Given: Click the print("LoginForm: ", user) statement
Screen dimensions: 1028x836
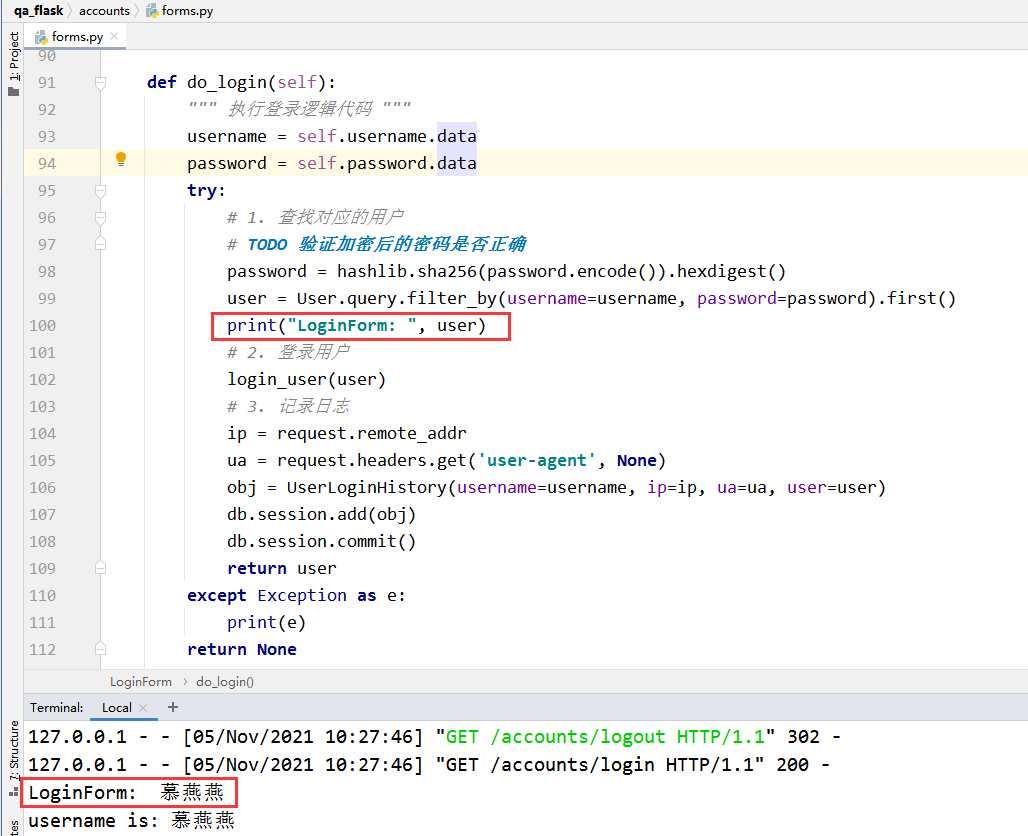Looking at the screenshot, I should point(357,326).
